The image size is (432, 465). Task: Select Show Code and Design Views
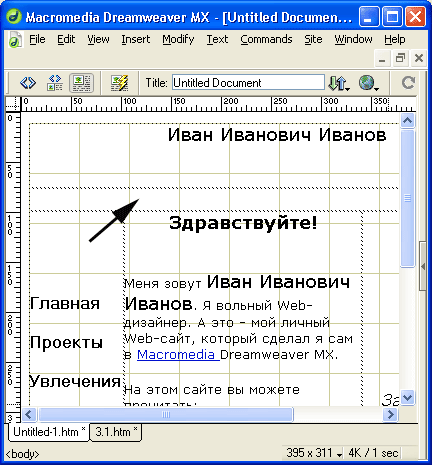55,83
